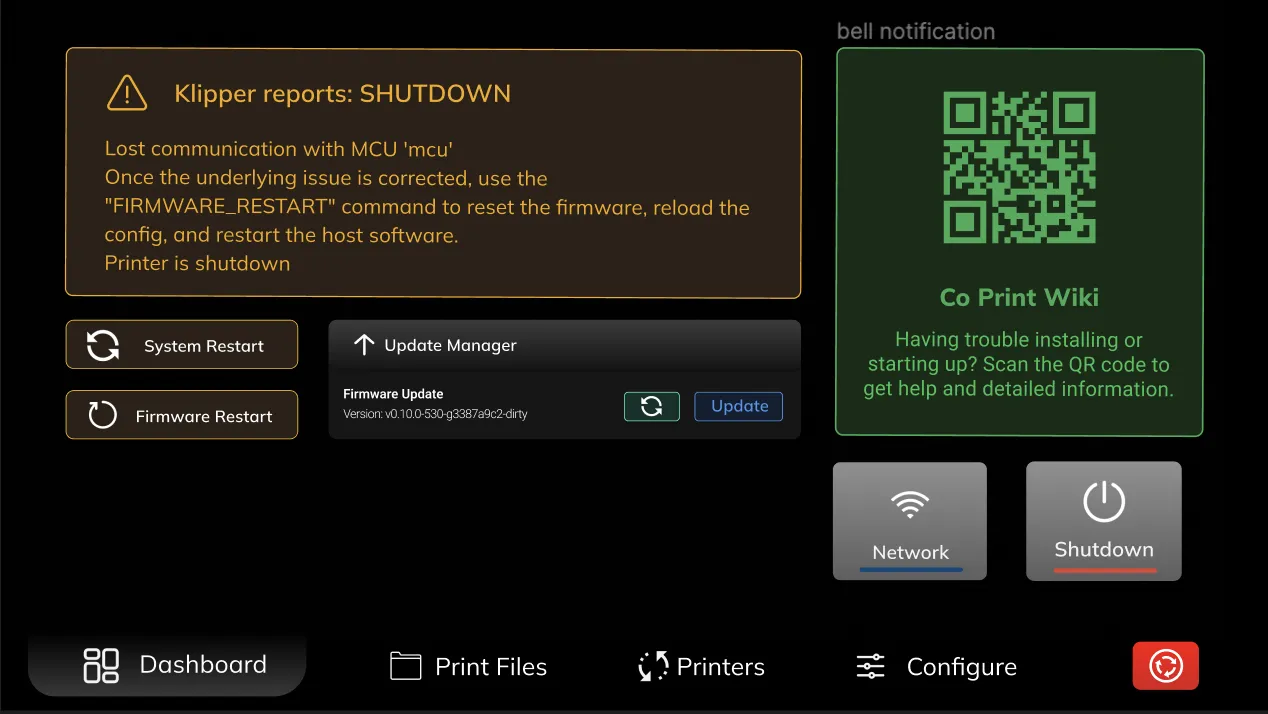
Task: Click the Co Print Wiki title
Action: point(1019,297)
